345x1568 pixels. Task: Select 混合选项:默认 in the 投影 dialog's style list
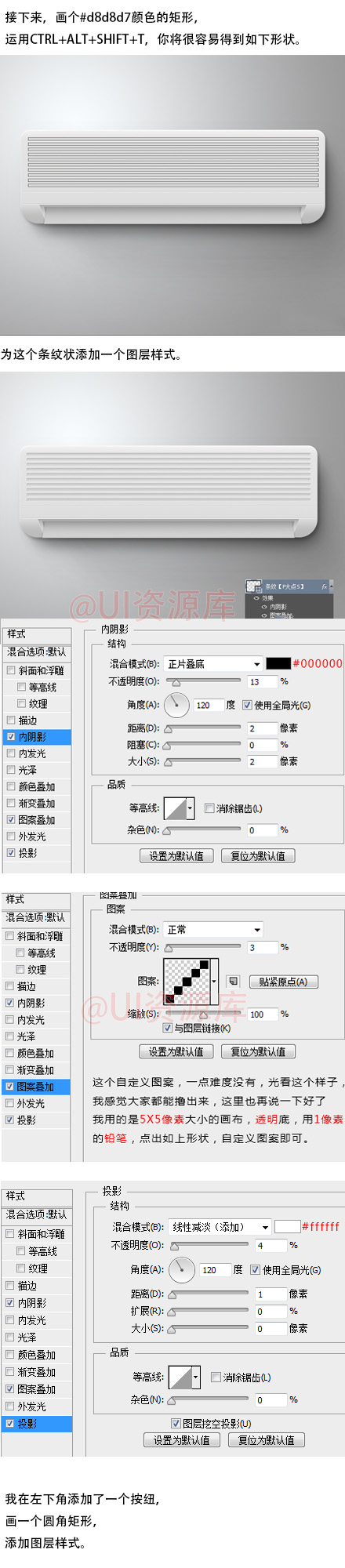pos(37,1214)
